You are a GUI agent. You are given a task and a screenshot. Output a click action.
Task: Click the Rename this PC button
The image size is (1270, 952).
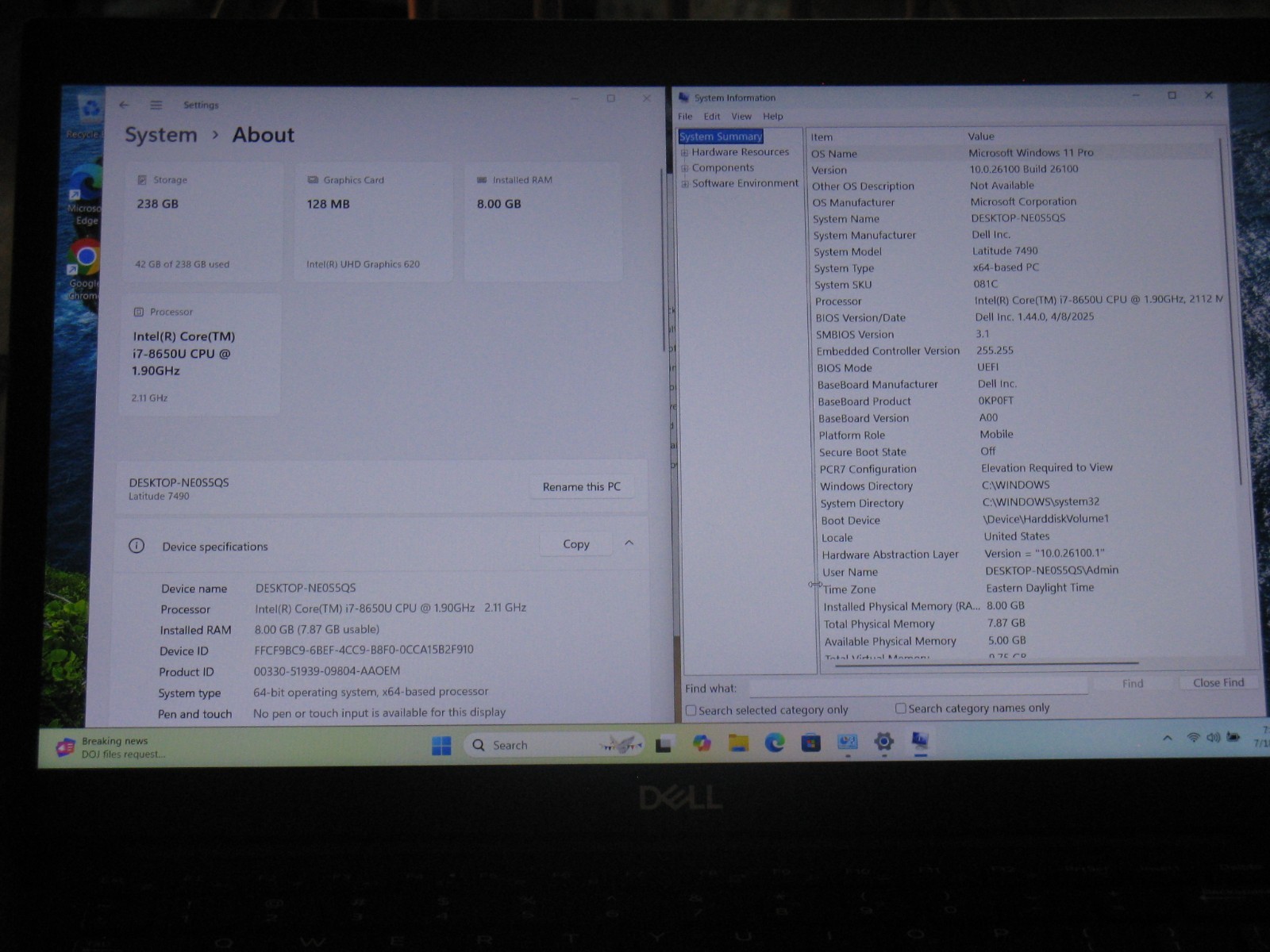click(x=582, y=486)
